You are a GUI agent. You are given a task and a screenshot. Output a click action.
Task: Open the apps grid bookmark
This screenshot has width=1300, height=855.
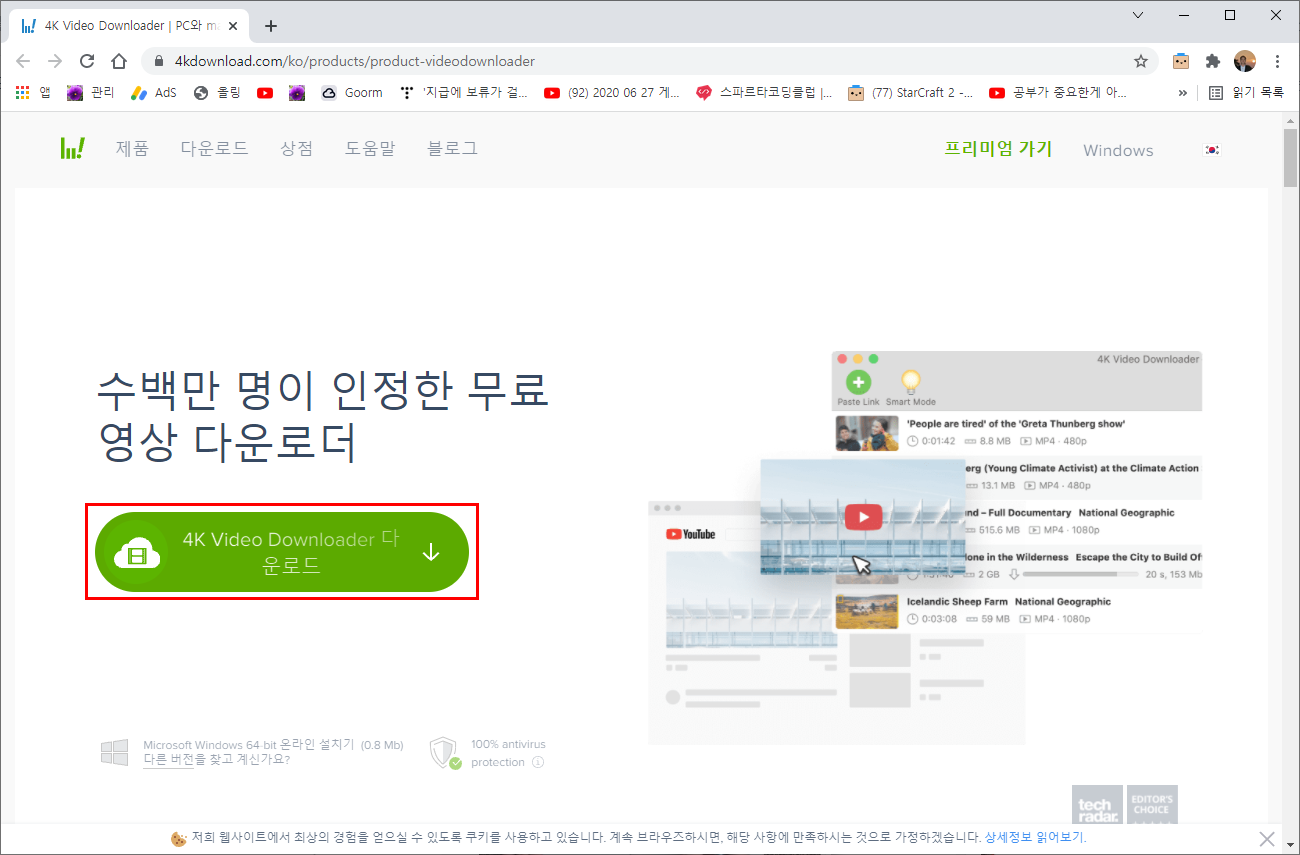pyautogui.click(x=31, y=92)
